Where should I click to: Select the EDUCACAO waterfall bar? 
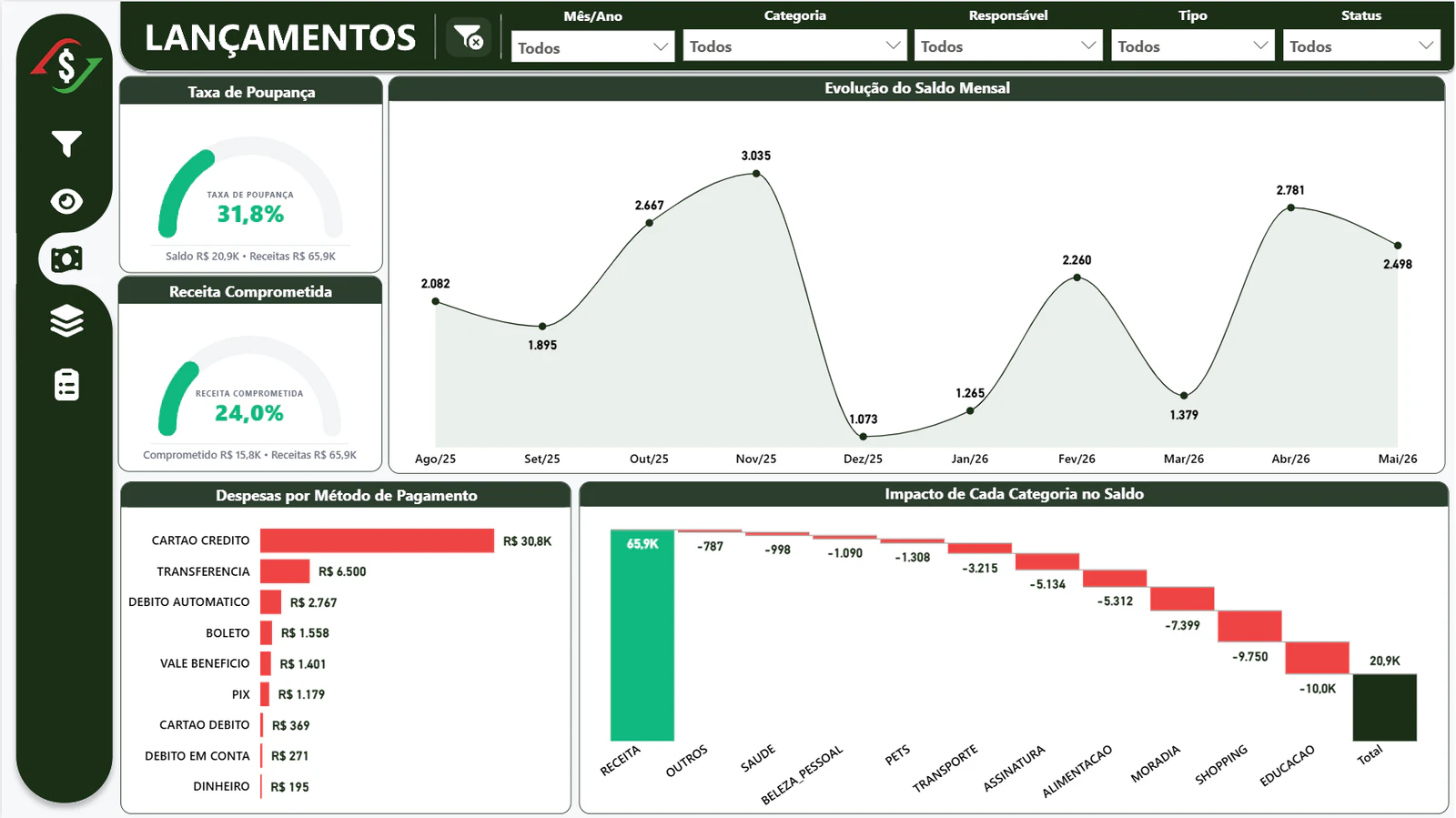[1317, 658]
